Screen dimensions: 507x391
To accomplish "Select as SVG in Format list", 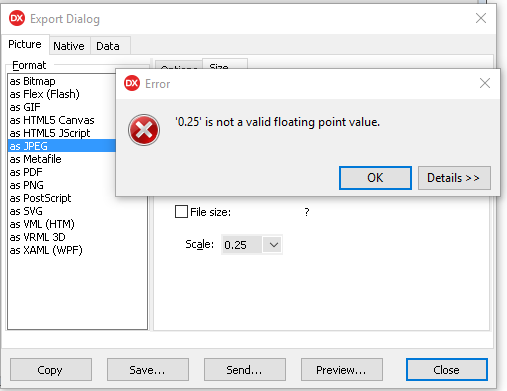I will [26, 211].
